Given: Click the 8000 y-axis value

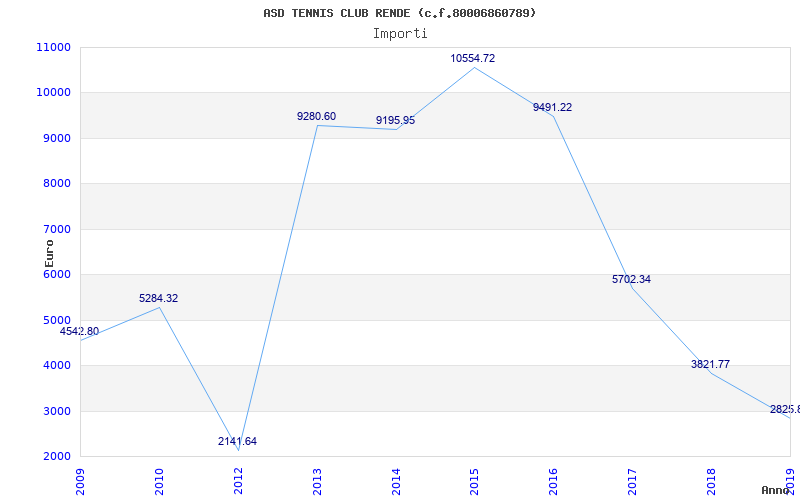Looking at the screenshot, I should tap(57, 184).
